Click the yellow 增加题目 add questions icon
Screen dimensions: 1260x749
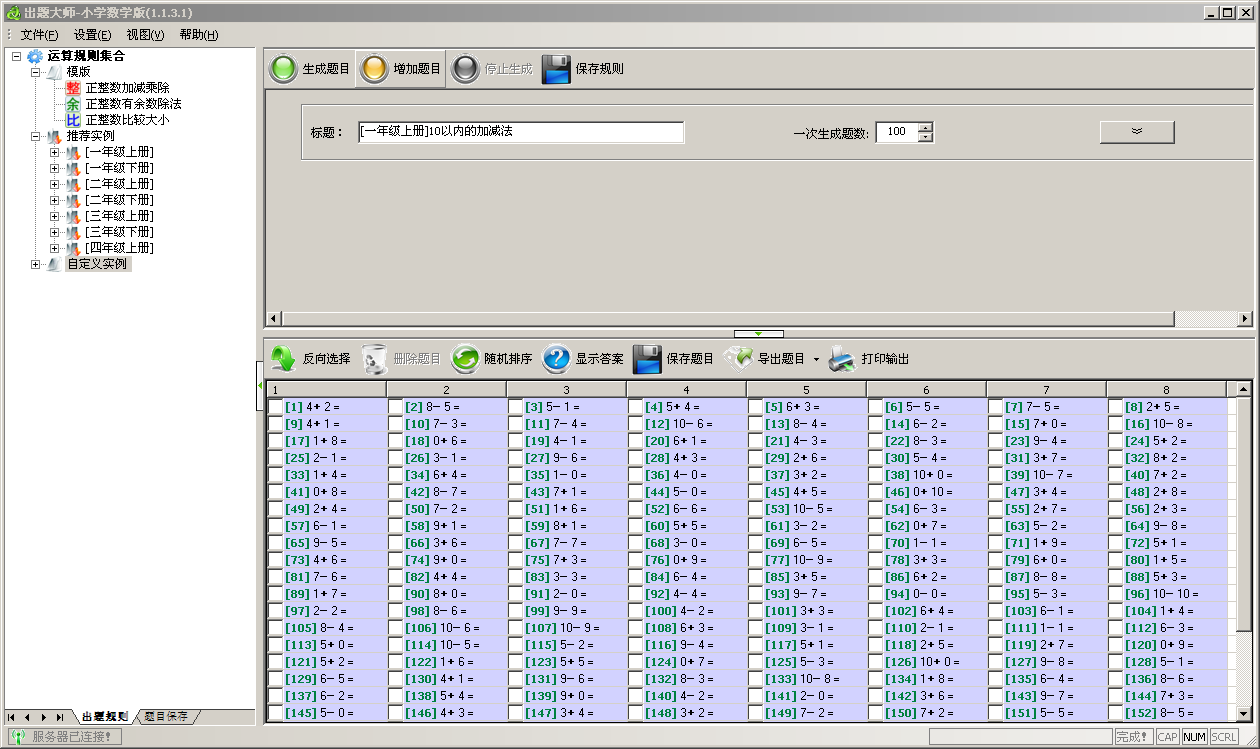point(374,69)
